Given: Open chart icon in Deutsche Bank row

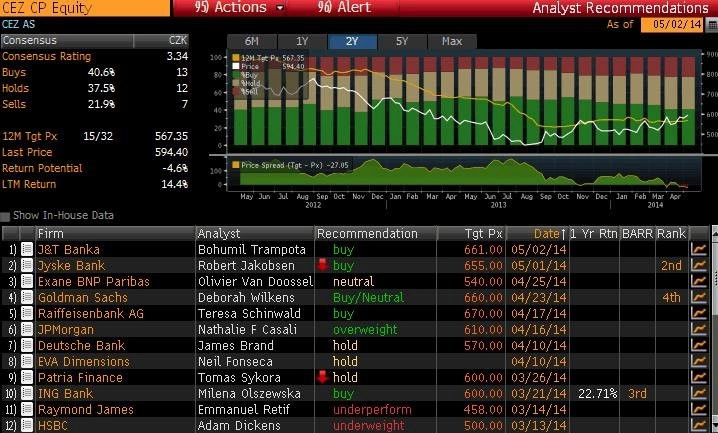Looking at the screenshot, I should click(699, 346).
